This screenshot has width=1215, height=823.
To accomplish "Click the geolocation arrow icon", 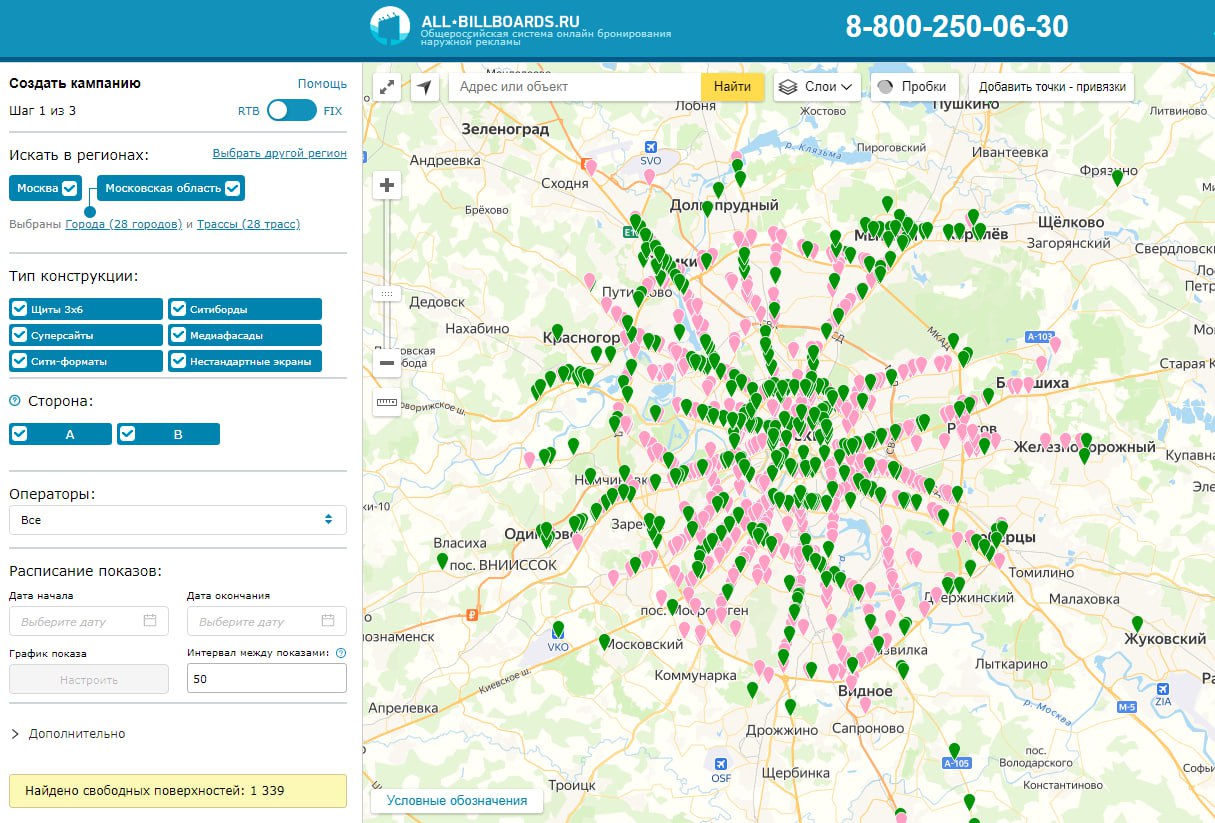I will (425, 87).
